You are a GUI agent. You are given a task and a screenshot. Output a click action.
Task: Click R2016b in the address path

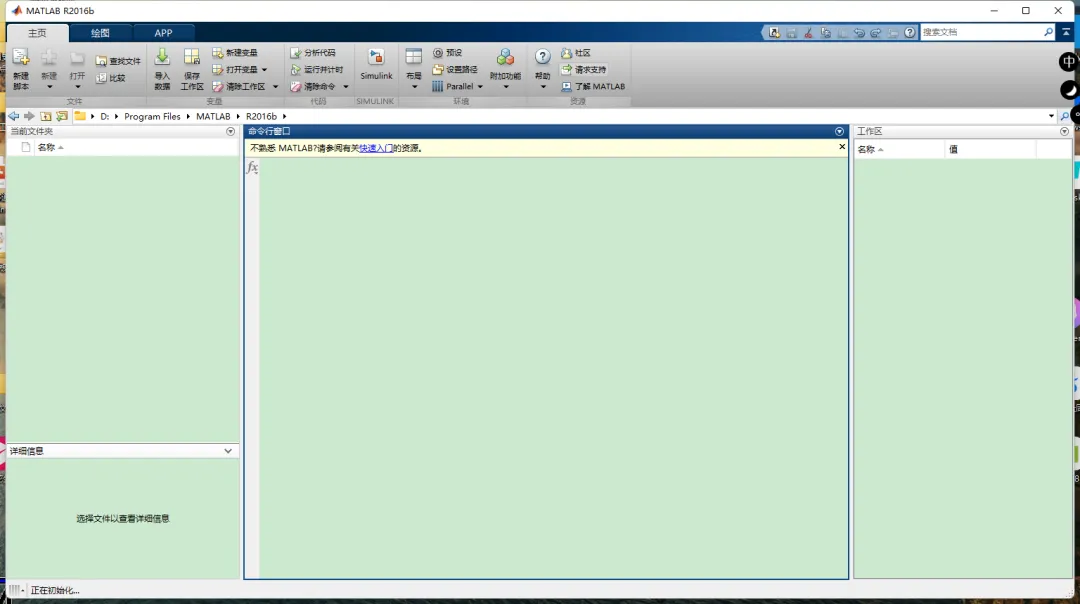(261, 116)
